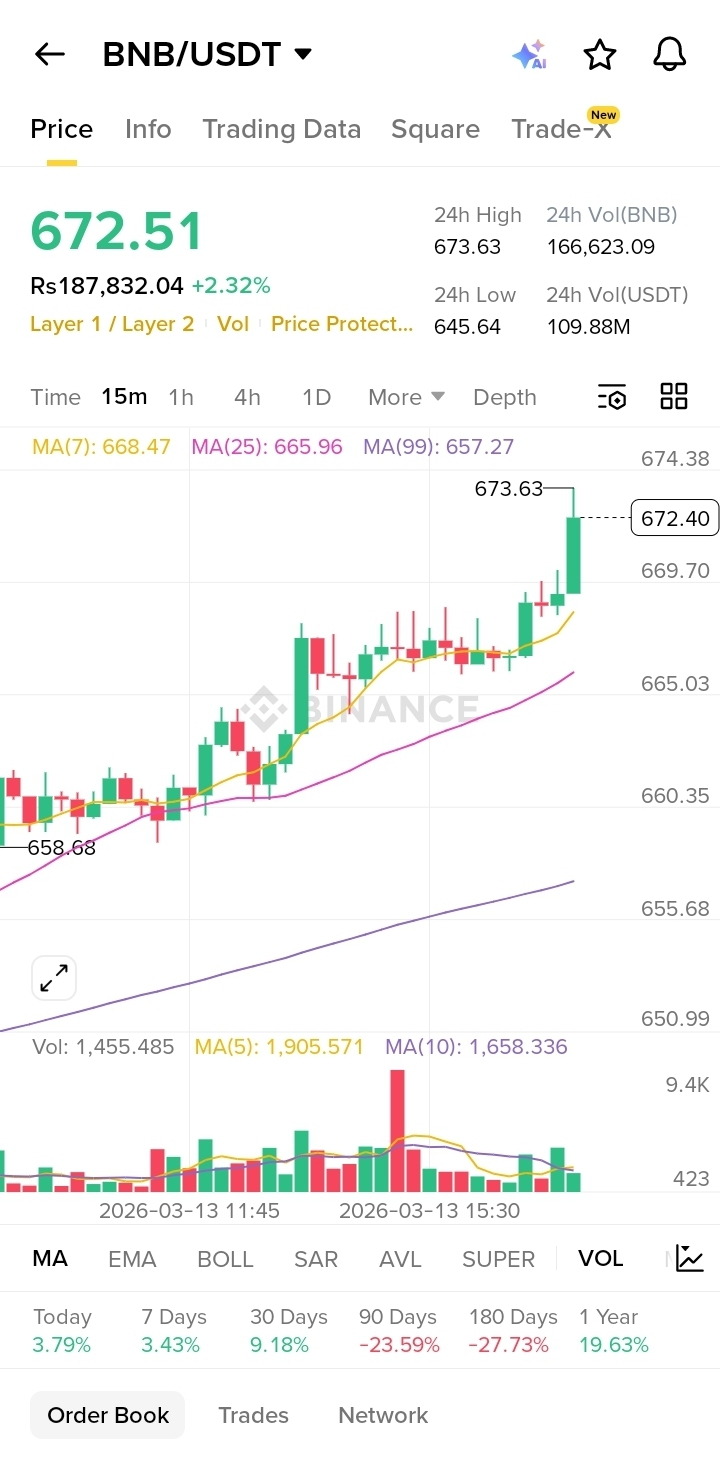Open chart settings icon beside Depth
The height and width of the screenshot is (1469, 720).
(612, 397)
